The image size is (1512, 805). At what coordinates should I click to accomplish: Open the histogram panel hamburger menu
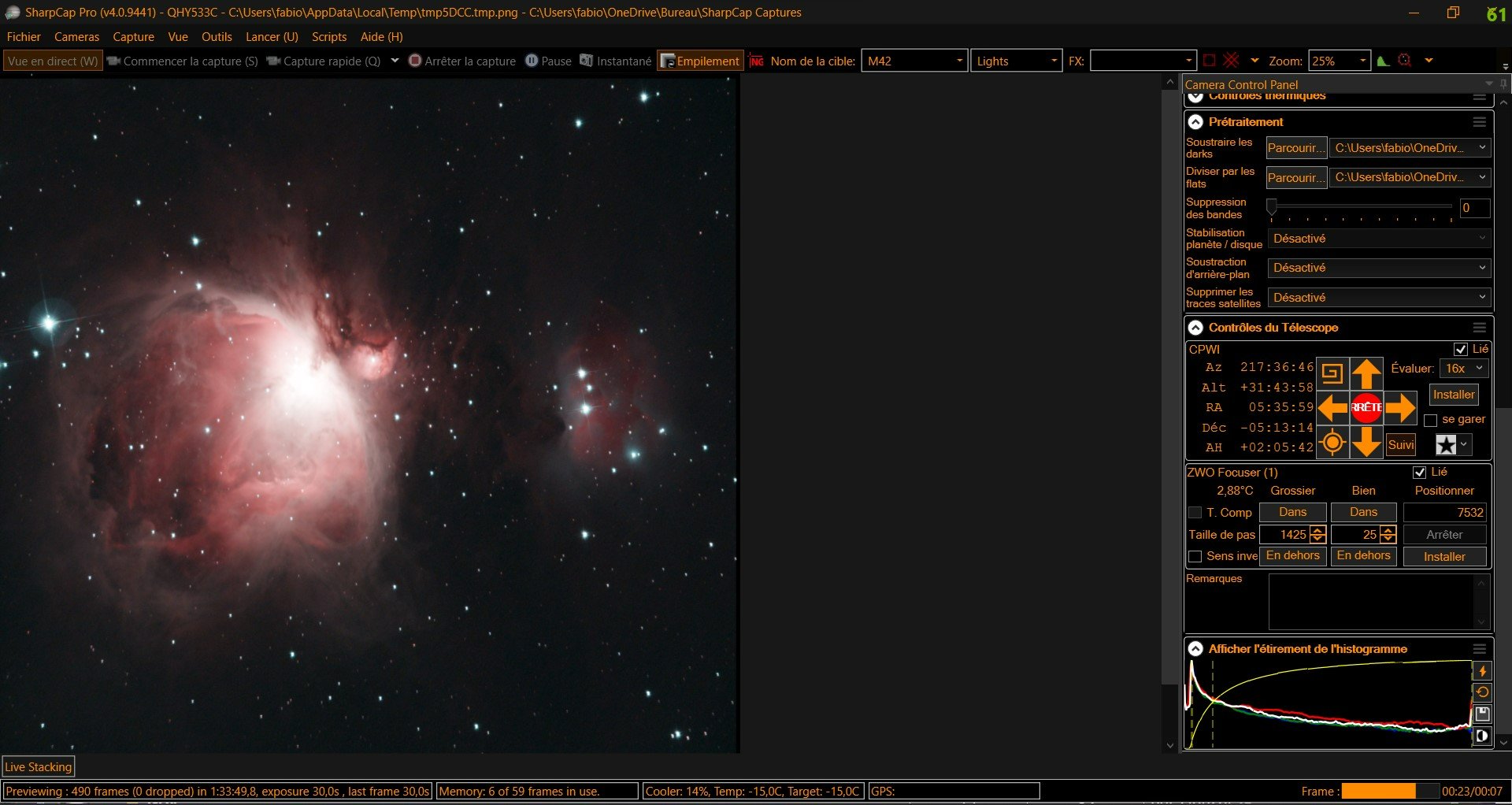[1480, 649]
